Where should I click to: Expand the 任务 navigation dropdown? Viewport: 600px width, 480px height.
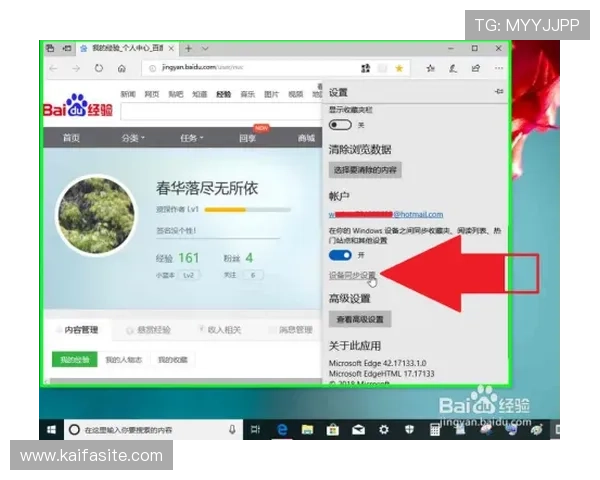click(192, 138)
